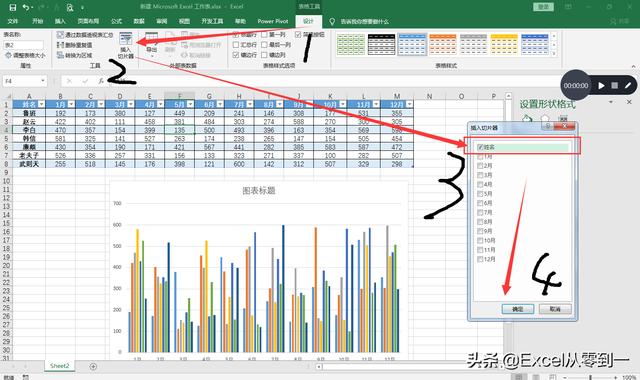The width and height of the screenshot is (640, 380).
Task: Open the filter dropdown on the 12月 header
Action: 409,104
